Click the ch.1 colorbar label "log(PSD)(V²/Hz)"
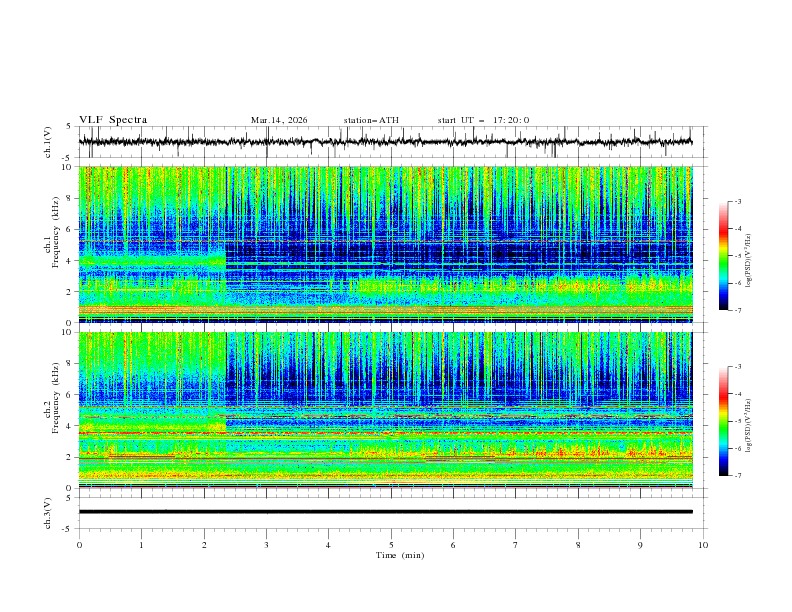Viewport: 792px width, 612px height. [x=750, y=261]
